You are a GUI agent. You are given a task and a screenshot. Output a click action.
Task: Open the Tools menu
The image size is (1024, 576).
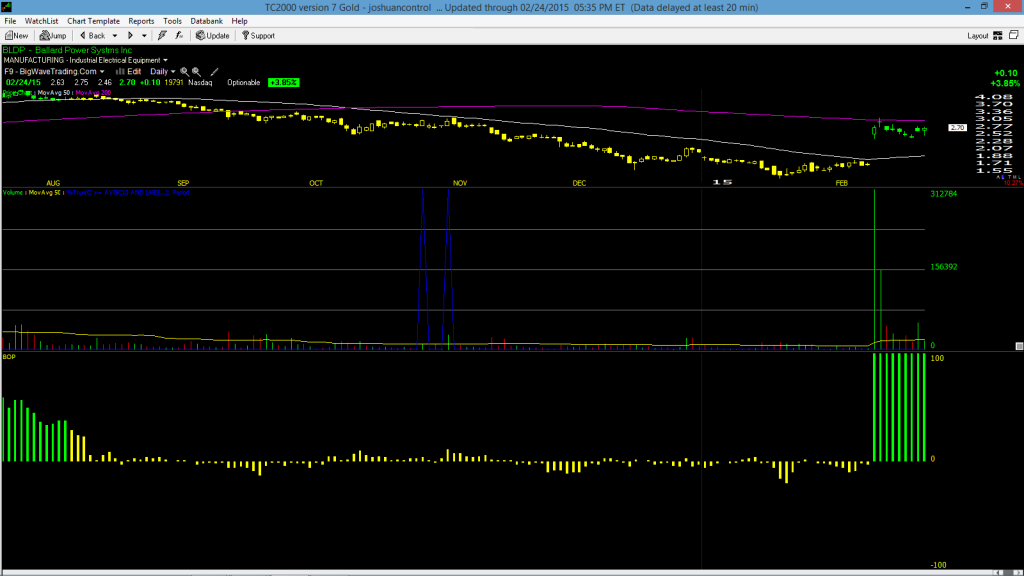[172, 21]
